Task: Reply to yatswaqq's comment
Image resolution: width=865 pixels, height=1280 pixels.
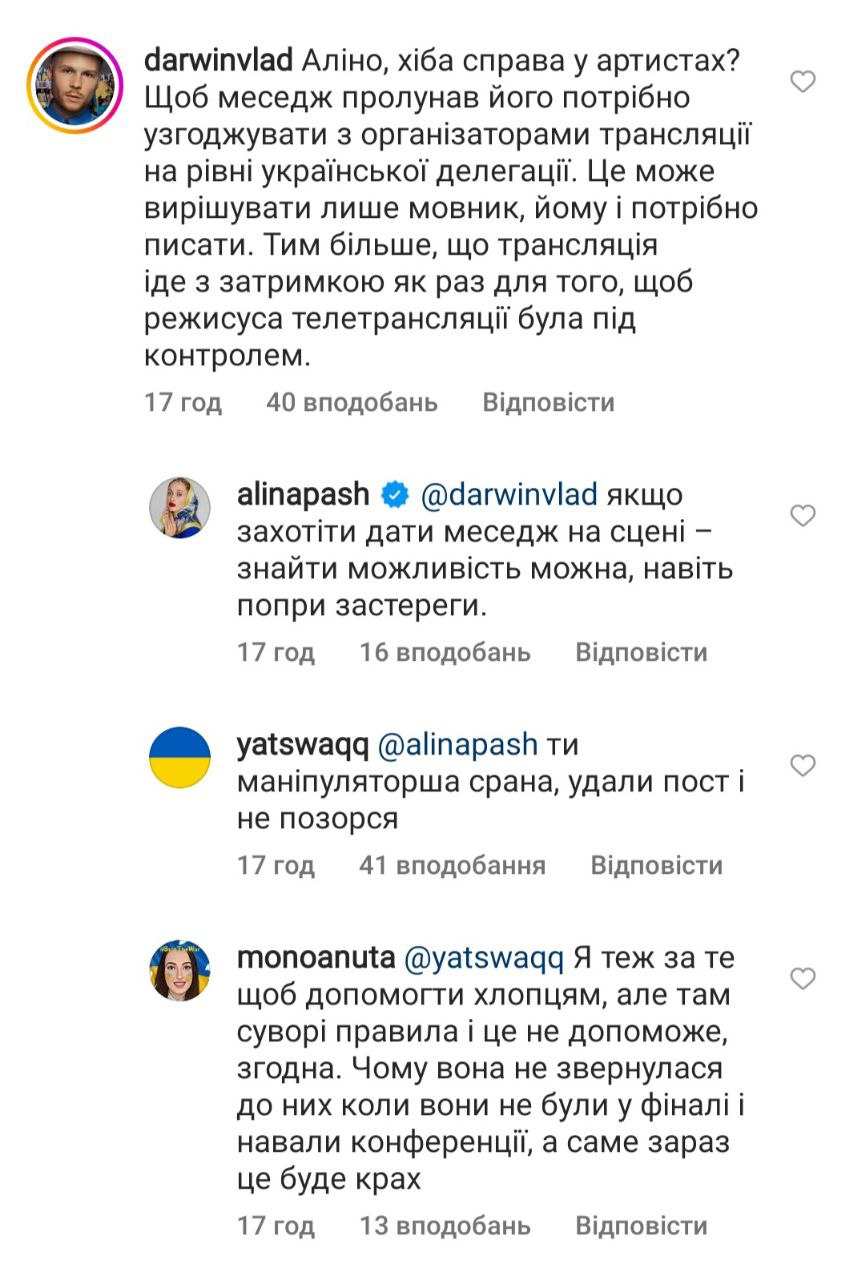Action: tap(656, 865)
